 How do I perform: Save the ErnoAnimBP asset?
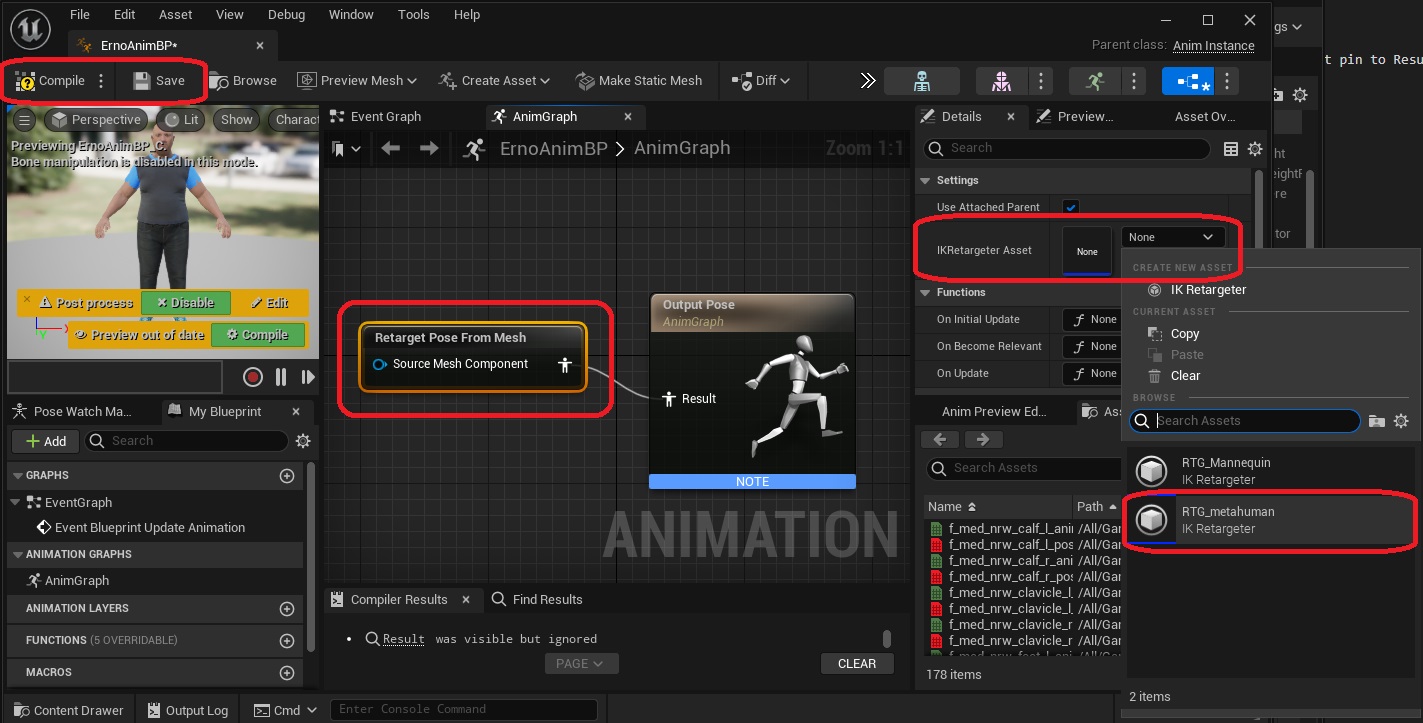coord(159,81)
